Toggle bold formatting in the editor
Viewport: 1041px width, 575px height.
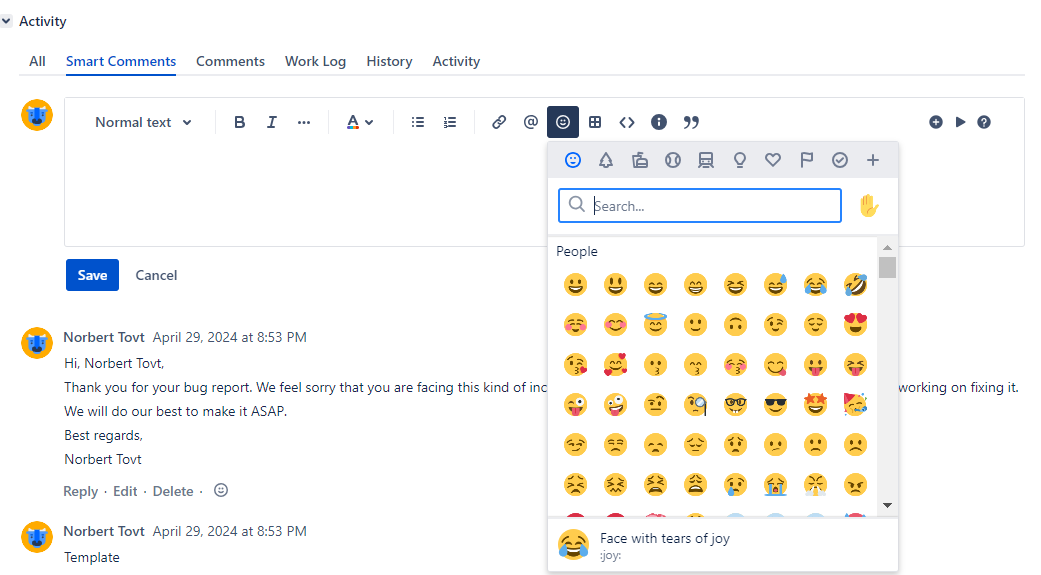coord(240,122)
